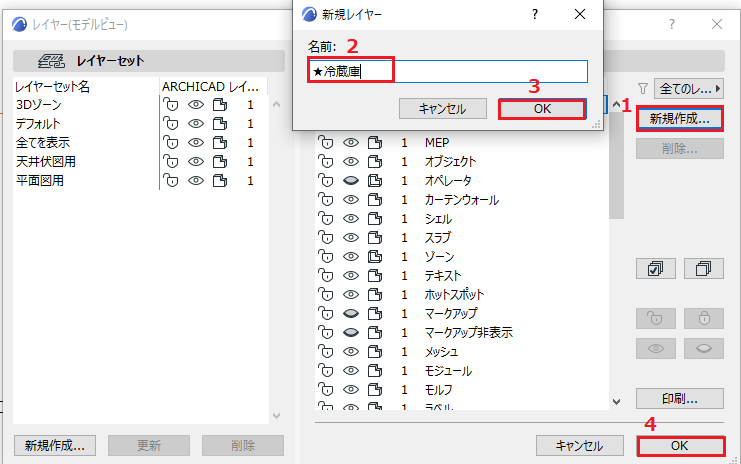Image resolution: width=741 pixels, height=464 pixels.
Task: Toggle the eye visibility for the 天井伏図用 layer set
Action: tap(196, 162)
